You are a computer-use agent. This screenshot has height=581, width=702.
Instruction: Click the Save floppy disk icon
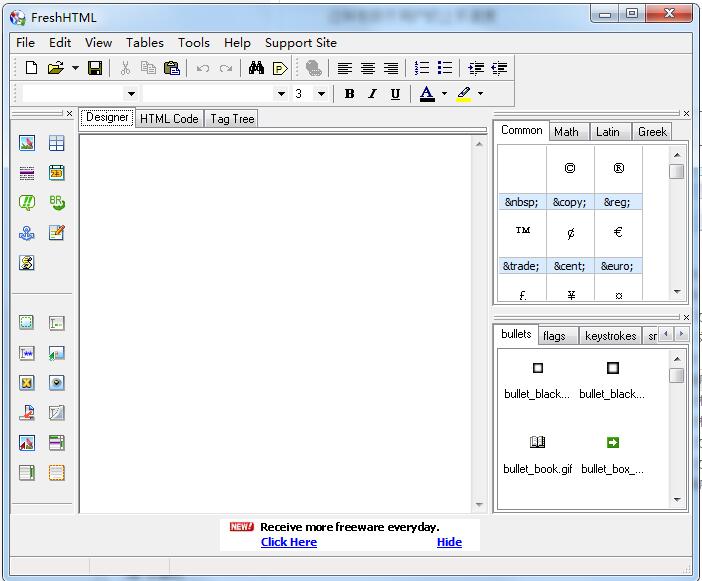[95, 68]
